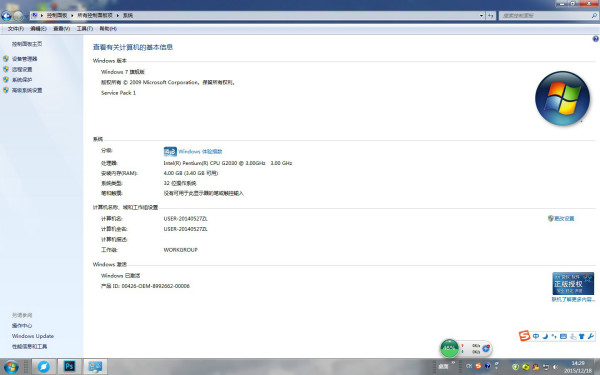Screen dimensions: 600x375
Task: Click the Windows 体验指数 link
Action: [200, 152]
